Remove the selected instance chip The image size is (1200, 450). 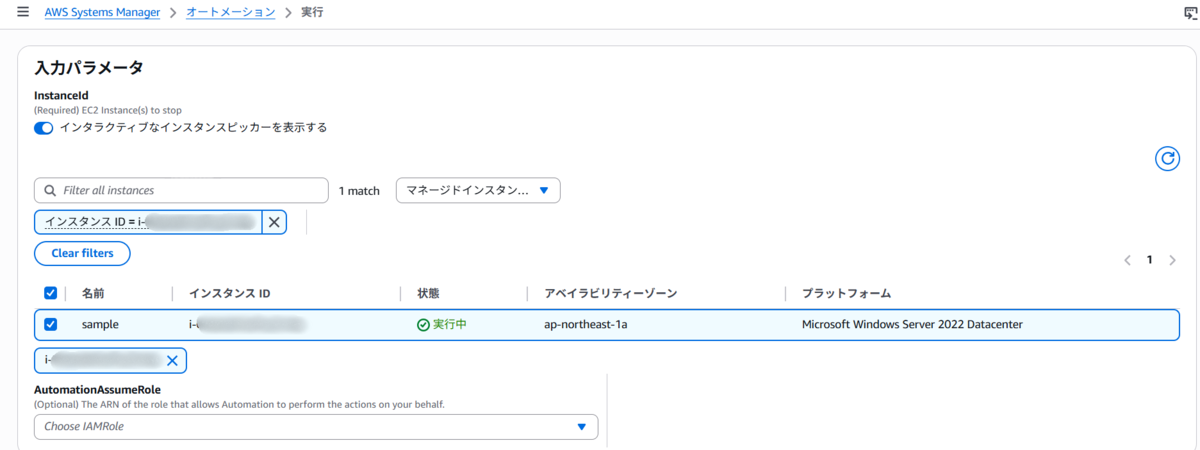point(172,360)
